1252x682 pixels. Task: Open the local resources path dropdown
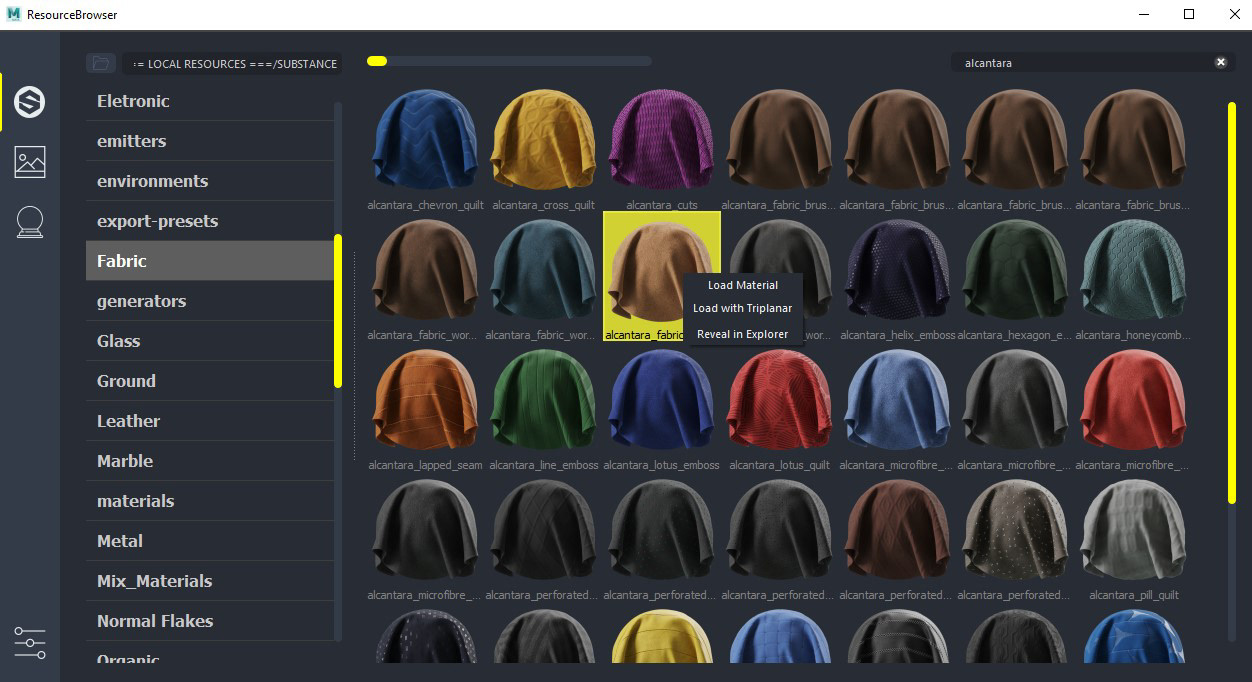(233, 64)
